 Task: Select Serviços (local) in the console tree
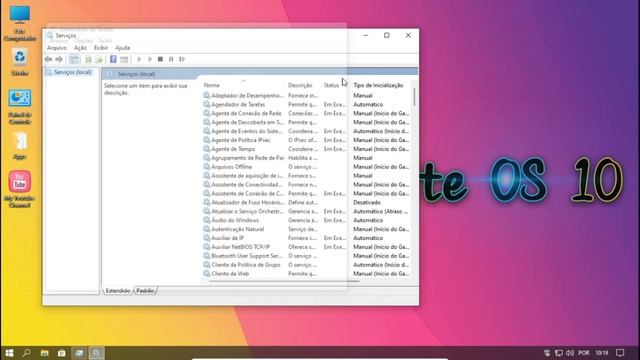72,72
